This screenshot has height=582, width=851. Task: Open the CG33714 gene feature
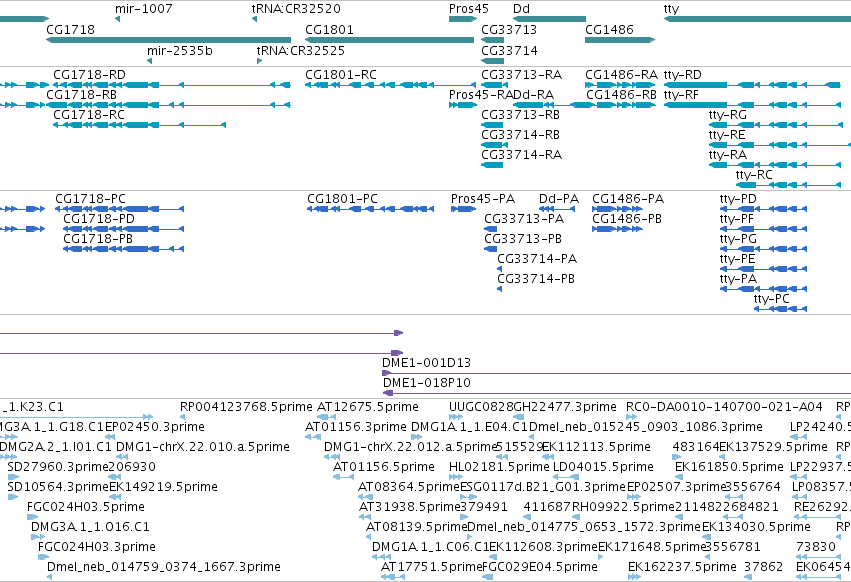(492, 61)
